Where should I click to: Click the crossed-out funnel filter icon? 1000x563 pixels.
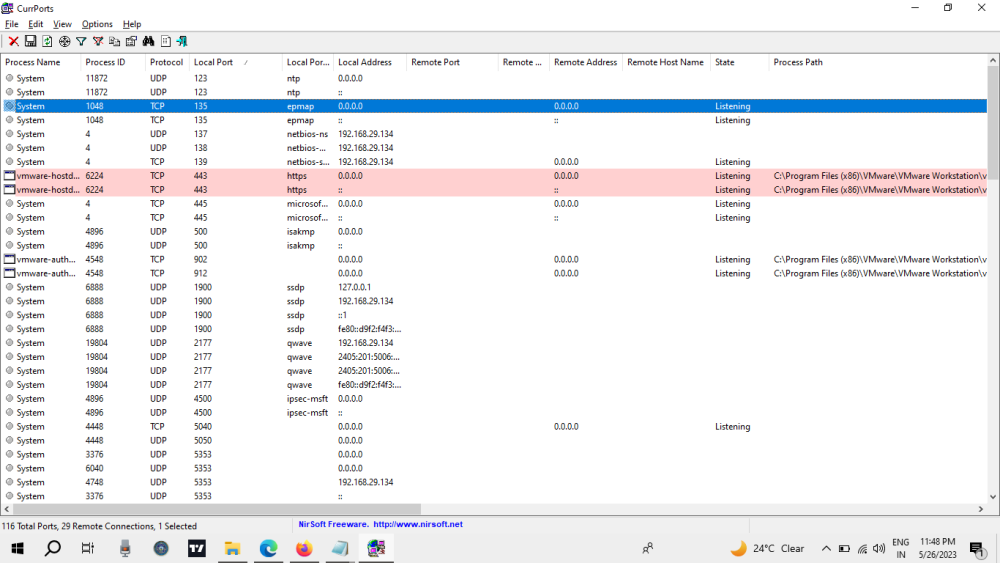point(98,41)
